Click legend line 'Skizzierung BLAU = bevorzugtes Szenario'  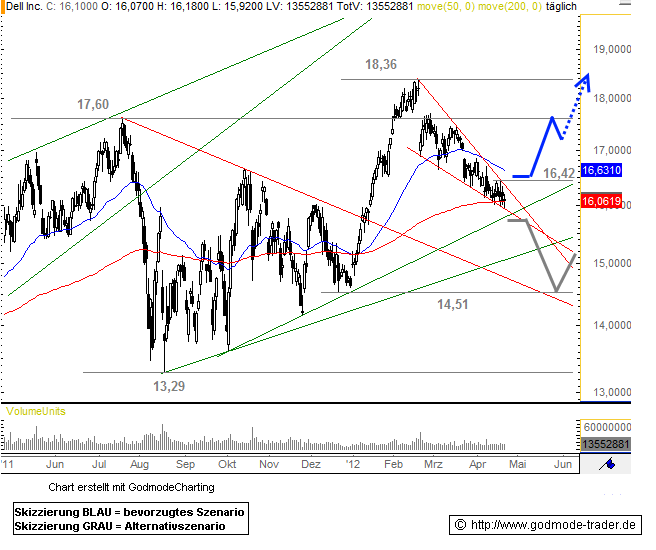pyautogui.click(x=129, y=512)
